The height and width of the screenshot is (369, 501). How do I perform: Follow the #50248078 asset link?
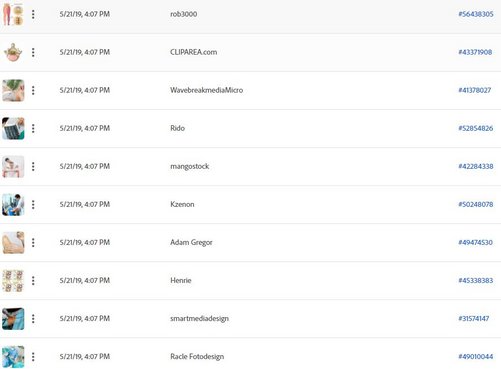tap(476, 204)
